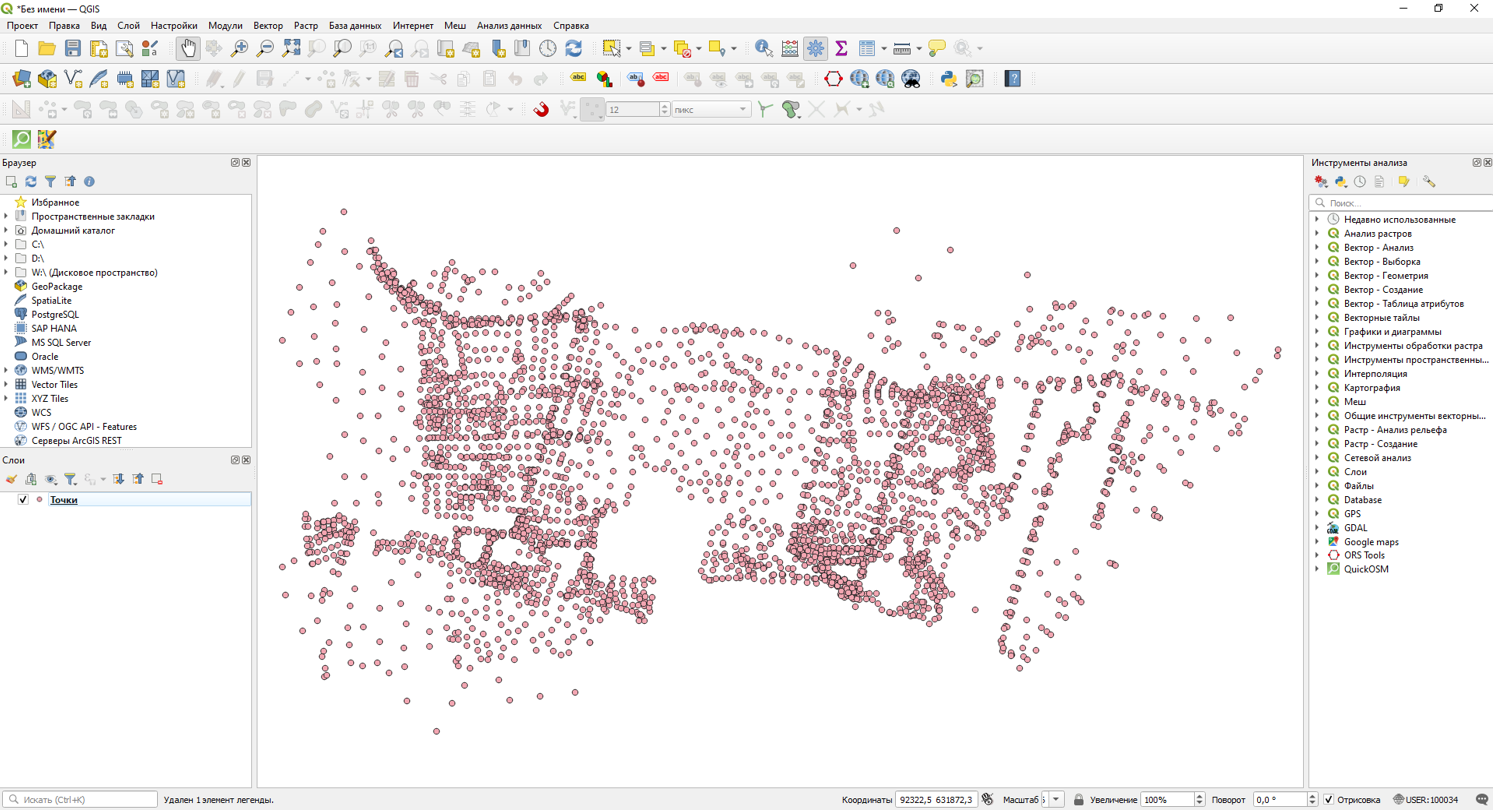Uncheck the Отрисовка rendering checkbox
Image resolution: width=1493 pixels, height=810 pixels.
[1328, 800]
